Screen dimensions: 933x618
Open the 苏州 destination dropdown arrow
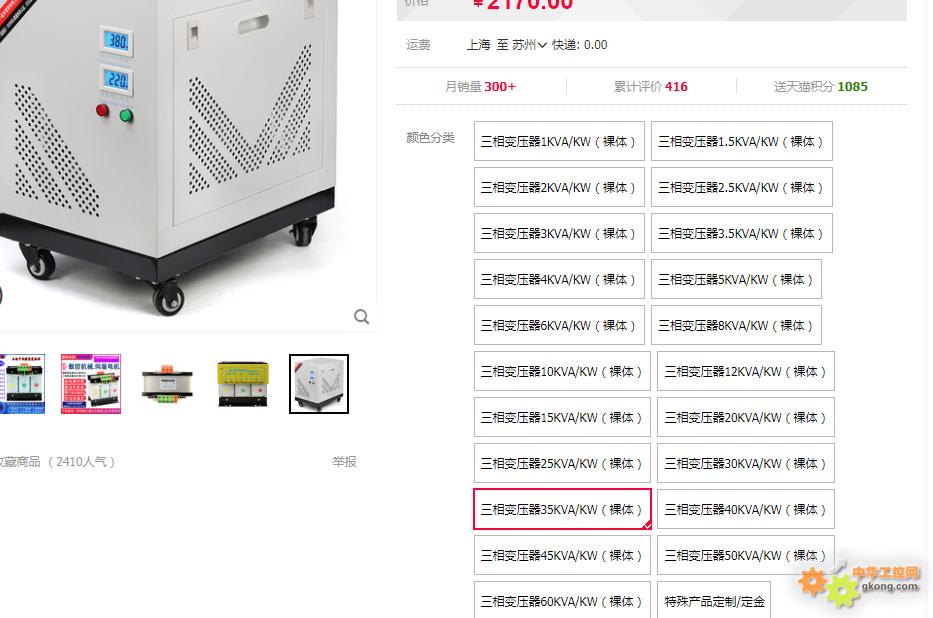coord(542,45)
